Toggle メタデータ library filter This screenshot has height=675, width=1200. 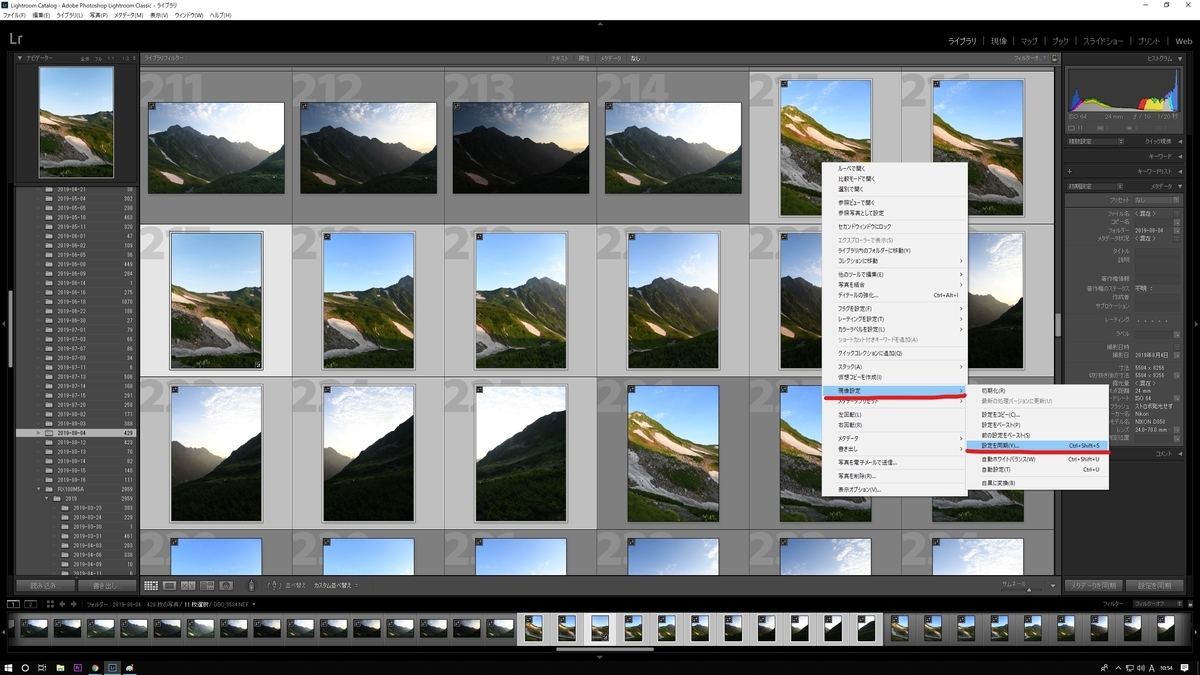(610, 59)
